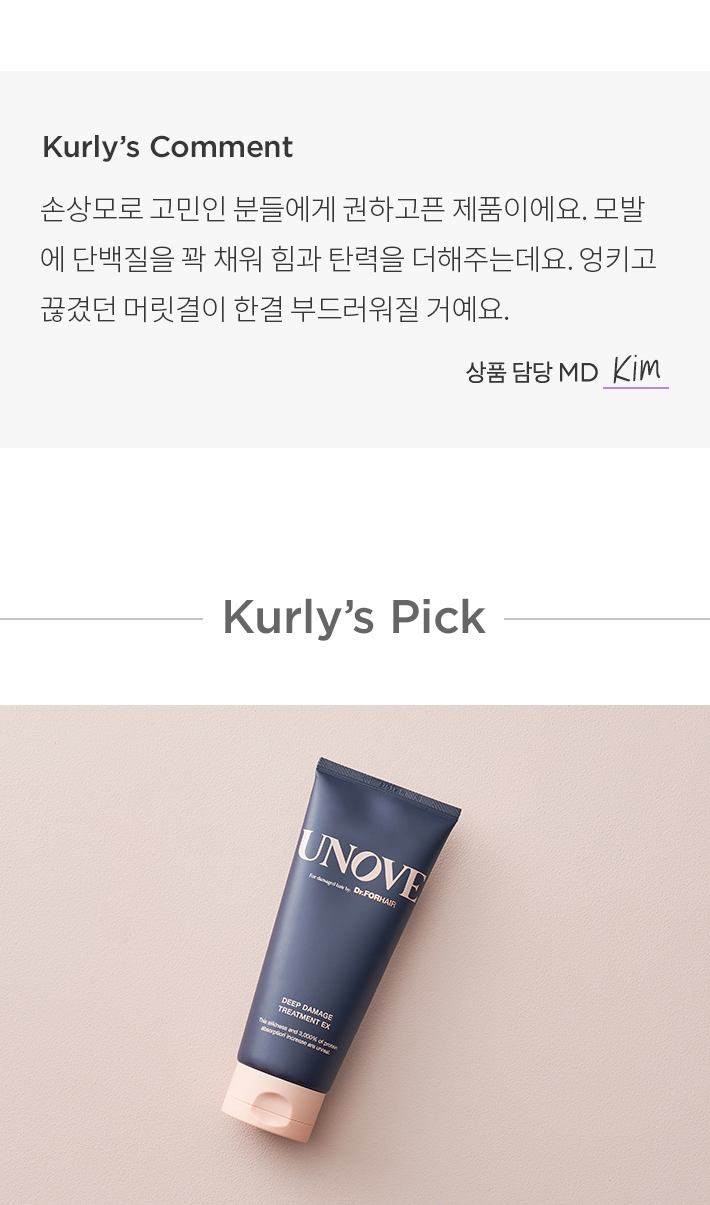The image size is (710, 1205).
Task: Click the 상품 담당 MD label
Action: click(531, 373)
